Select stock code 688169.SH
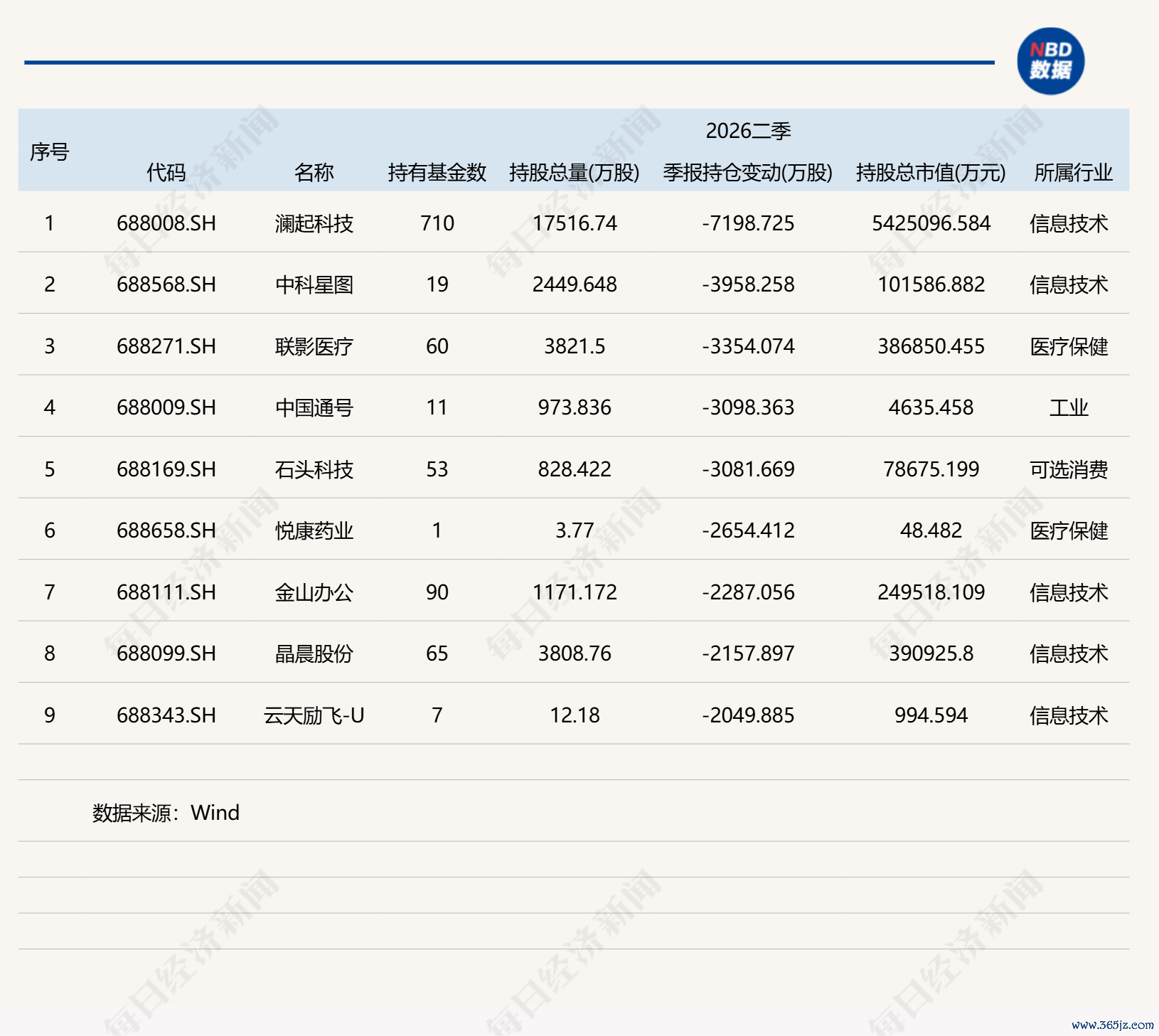This screenshot has height=1036, width=1159. [x=166, y=469]
